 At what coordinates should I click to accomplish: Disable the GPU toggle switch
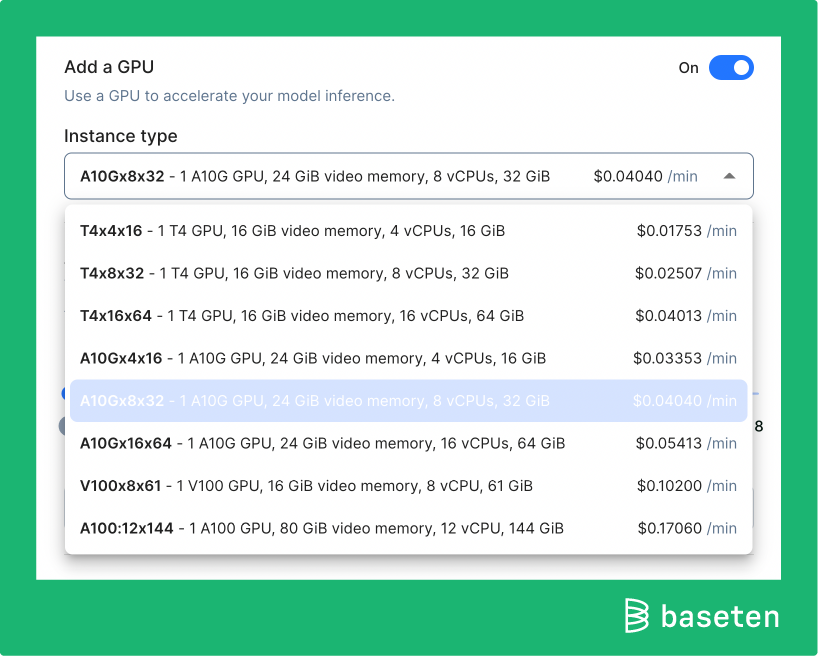tap(731, 67)
